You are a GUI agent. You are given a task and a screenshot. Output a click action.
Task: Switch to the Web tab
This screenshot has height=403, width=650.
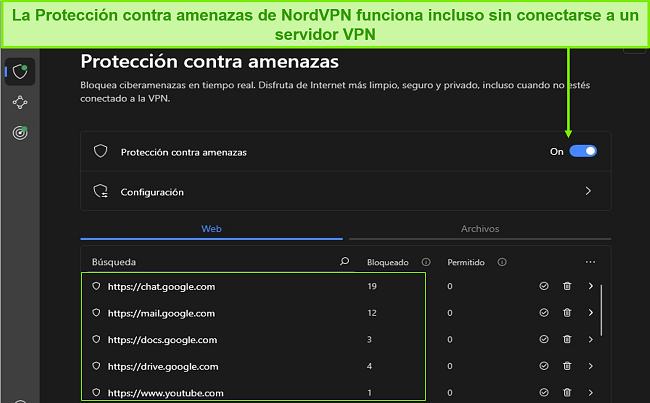(211, 228)
